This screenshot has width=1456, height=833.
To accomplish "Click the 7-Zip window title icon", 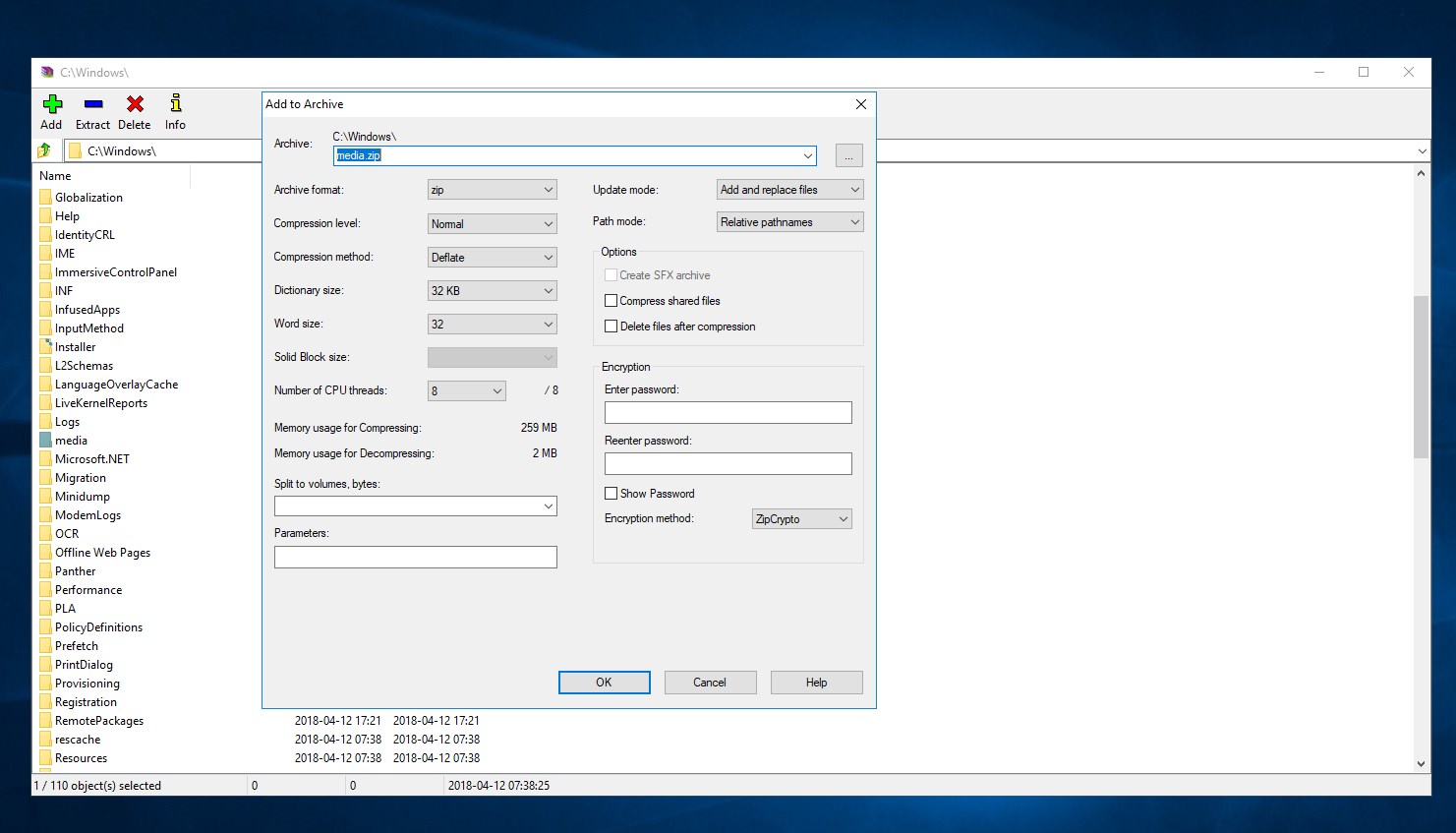I will 47,72.
